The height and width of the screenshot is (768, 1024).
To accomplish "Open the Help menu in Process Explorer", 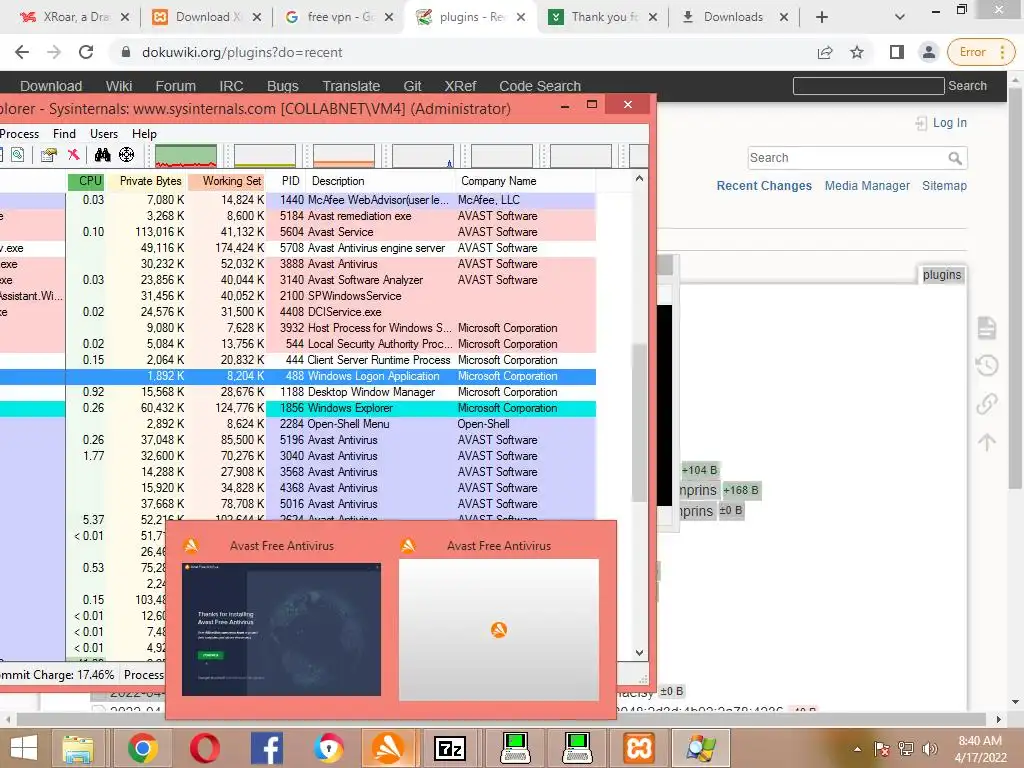I will point(144,134).
